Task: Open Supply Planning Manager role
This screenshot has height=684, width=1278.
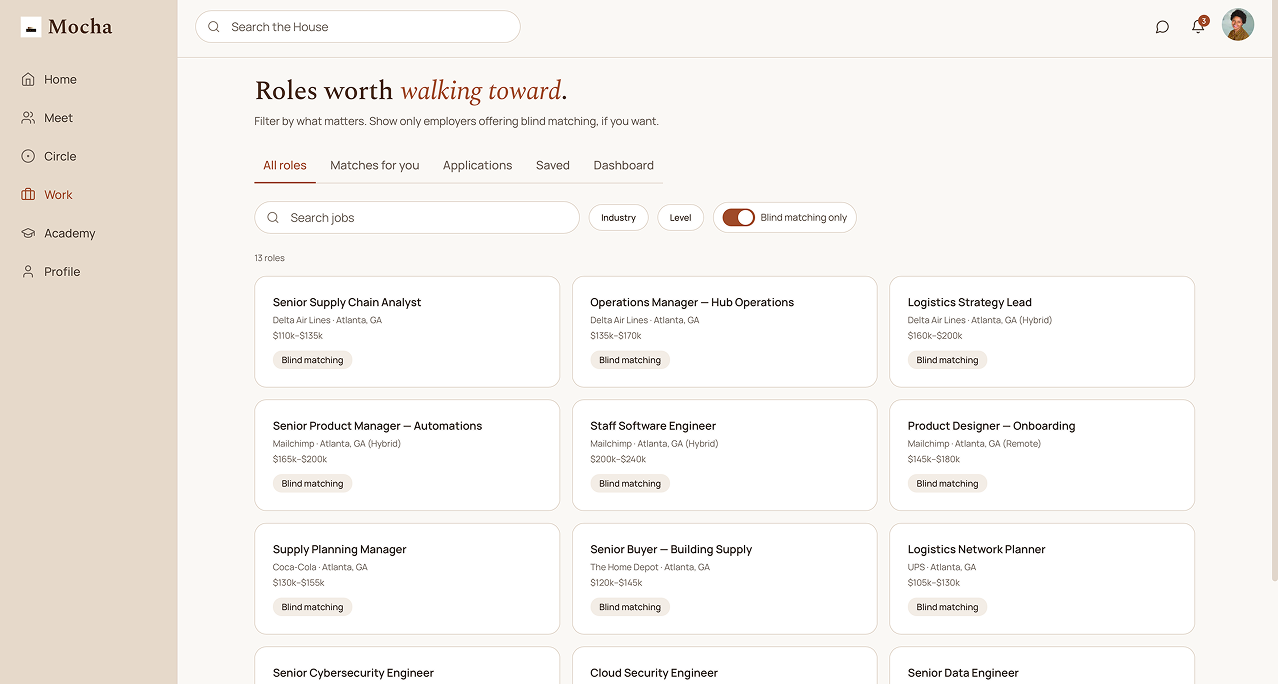Action: click(x=407, y=579)
